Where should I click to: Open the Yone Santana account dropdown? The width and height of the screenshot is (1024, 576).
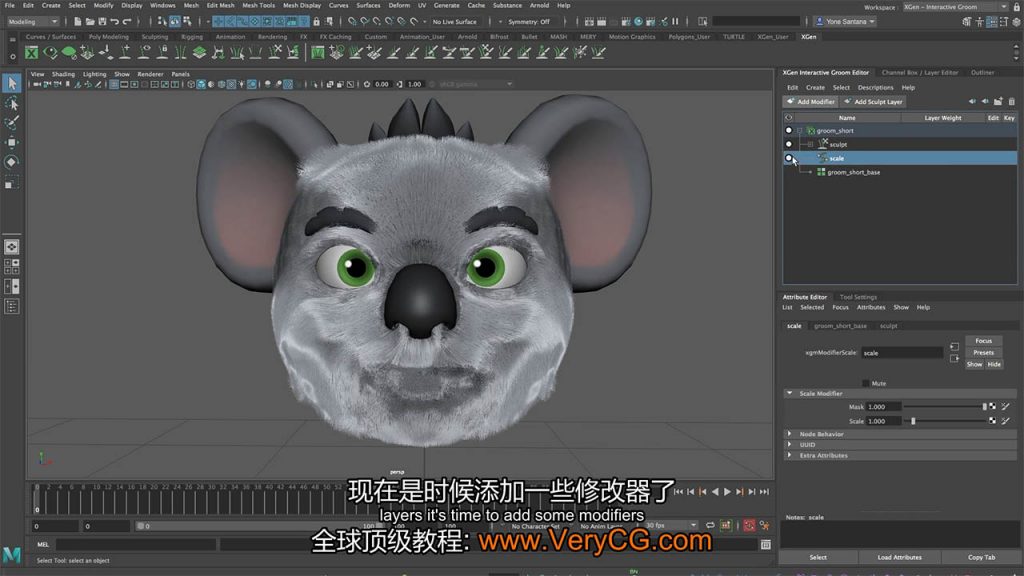846,22
